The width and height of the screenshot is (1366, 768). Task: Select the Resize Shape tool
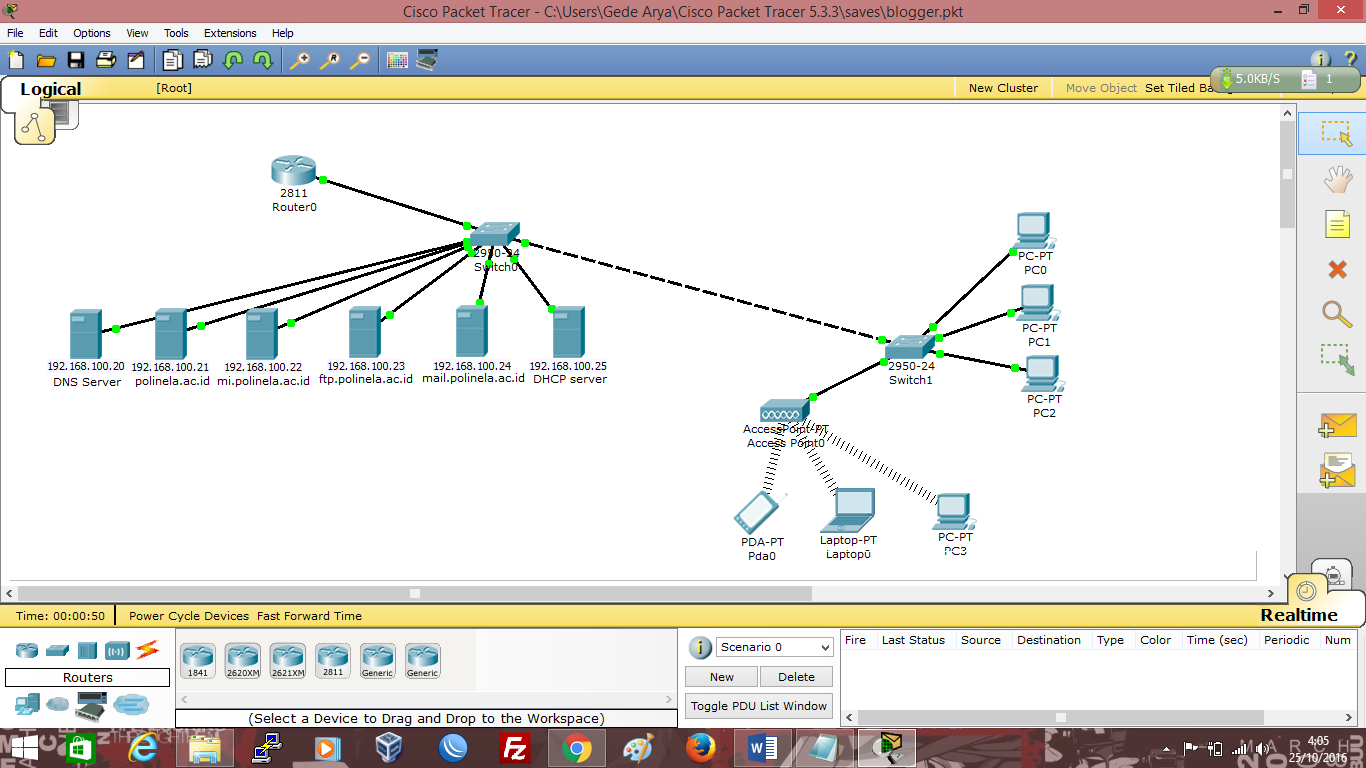(1338, 358)
